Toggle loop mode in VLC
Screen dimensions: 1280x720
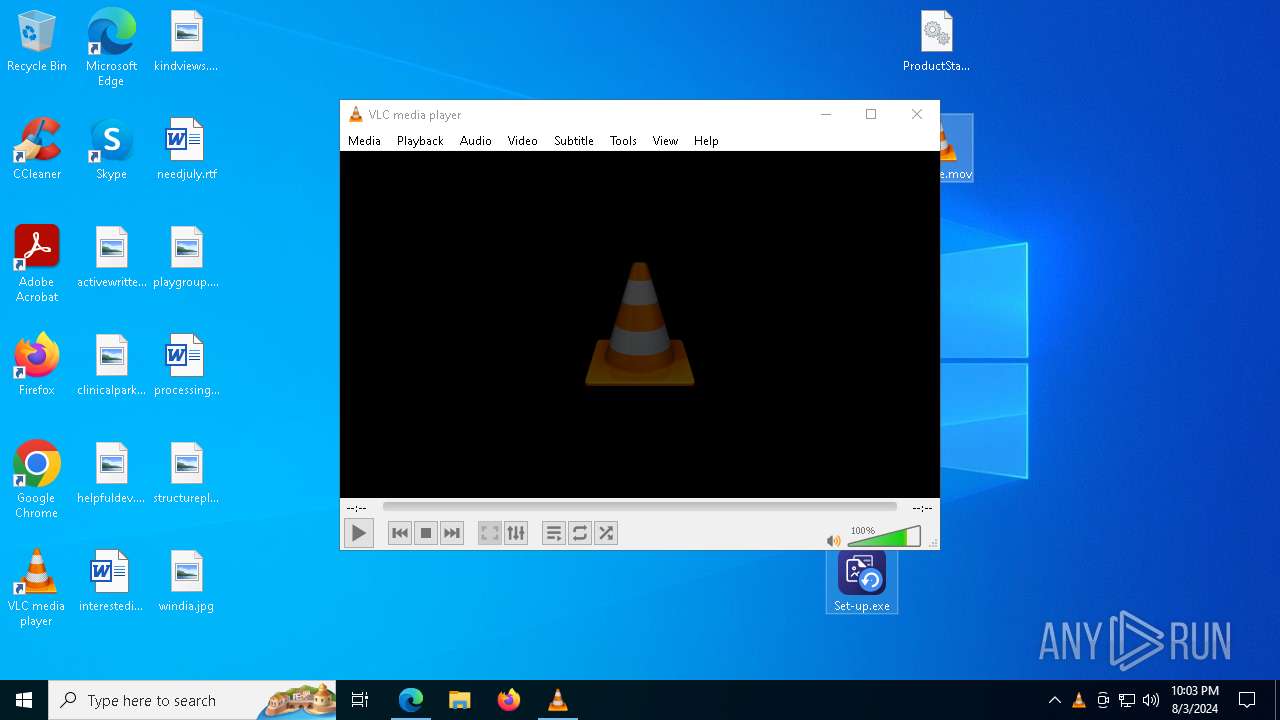tap(580, 533)
